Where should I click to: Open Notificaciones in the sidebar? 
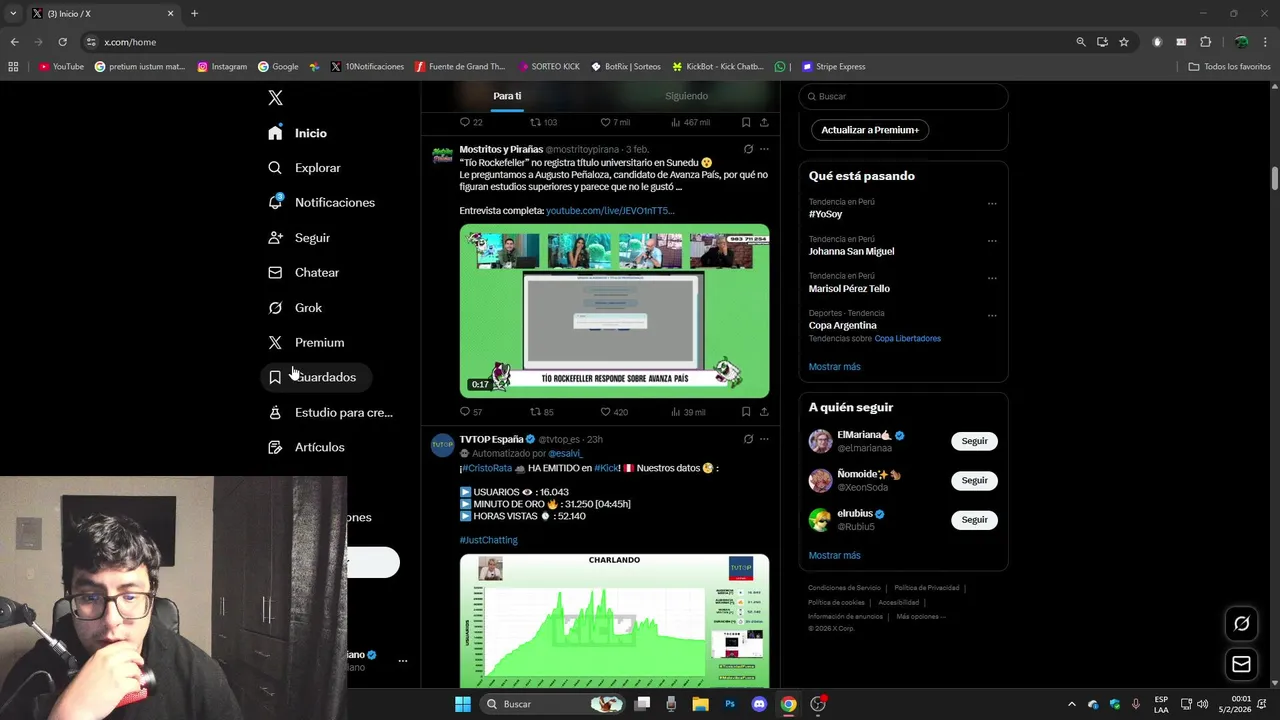pyautogui.click(x=322, y=202)
